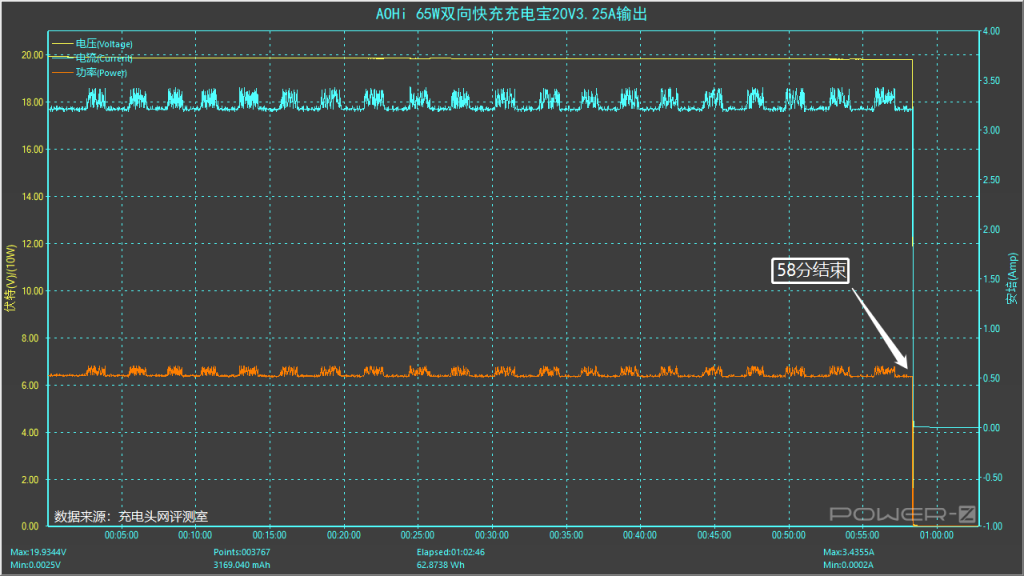Click the 00:15:00 time axis label

pyautogui.click(x=270, y=535)
